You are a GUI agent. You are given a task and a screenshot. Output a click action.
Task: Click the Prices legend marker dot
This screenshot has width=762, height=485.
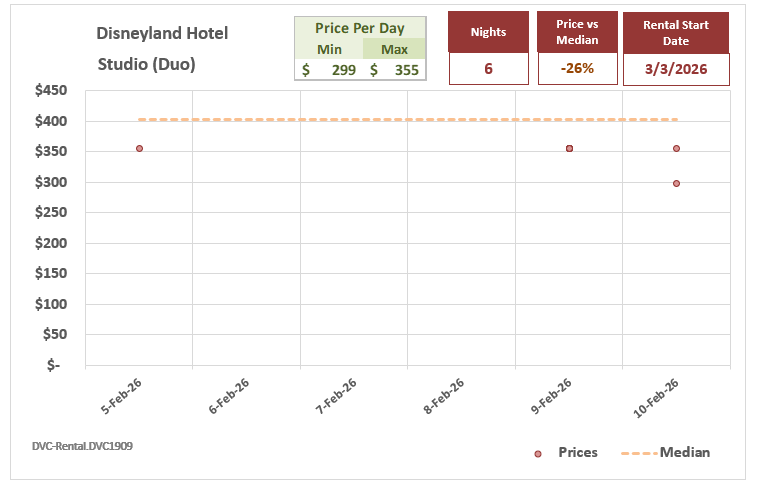click(538, 453)
